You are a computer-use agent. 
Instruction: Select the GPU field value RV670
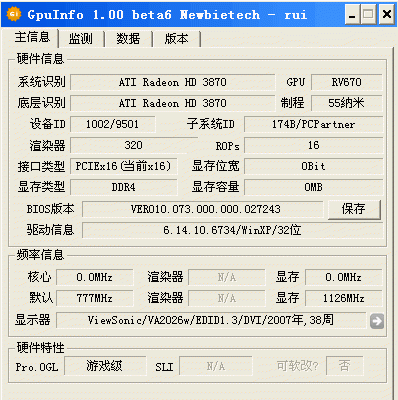(x=347, y=82)
